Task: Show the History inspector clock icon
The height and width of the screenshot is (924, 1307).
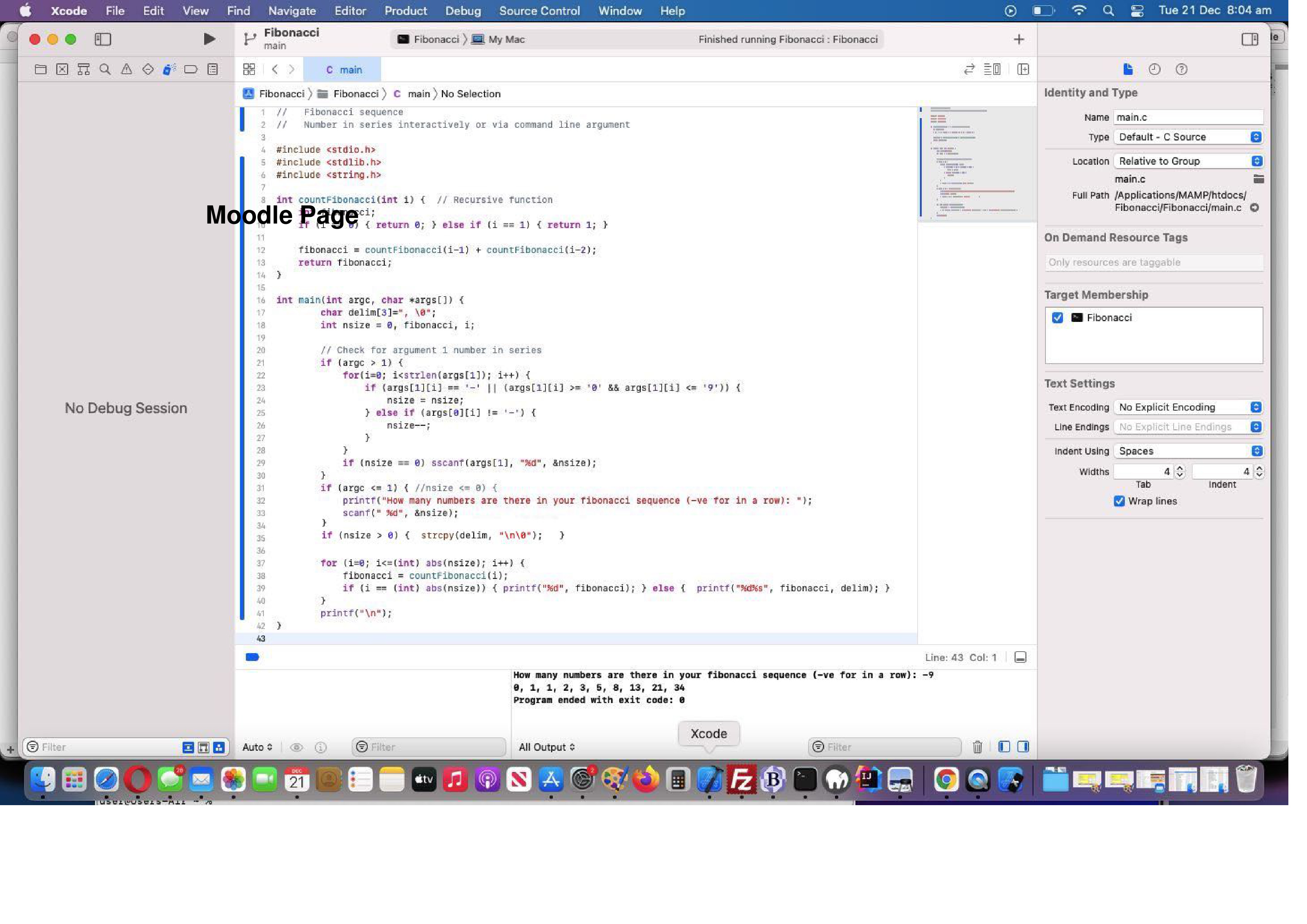Action: (x=1154, y=69)
